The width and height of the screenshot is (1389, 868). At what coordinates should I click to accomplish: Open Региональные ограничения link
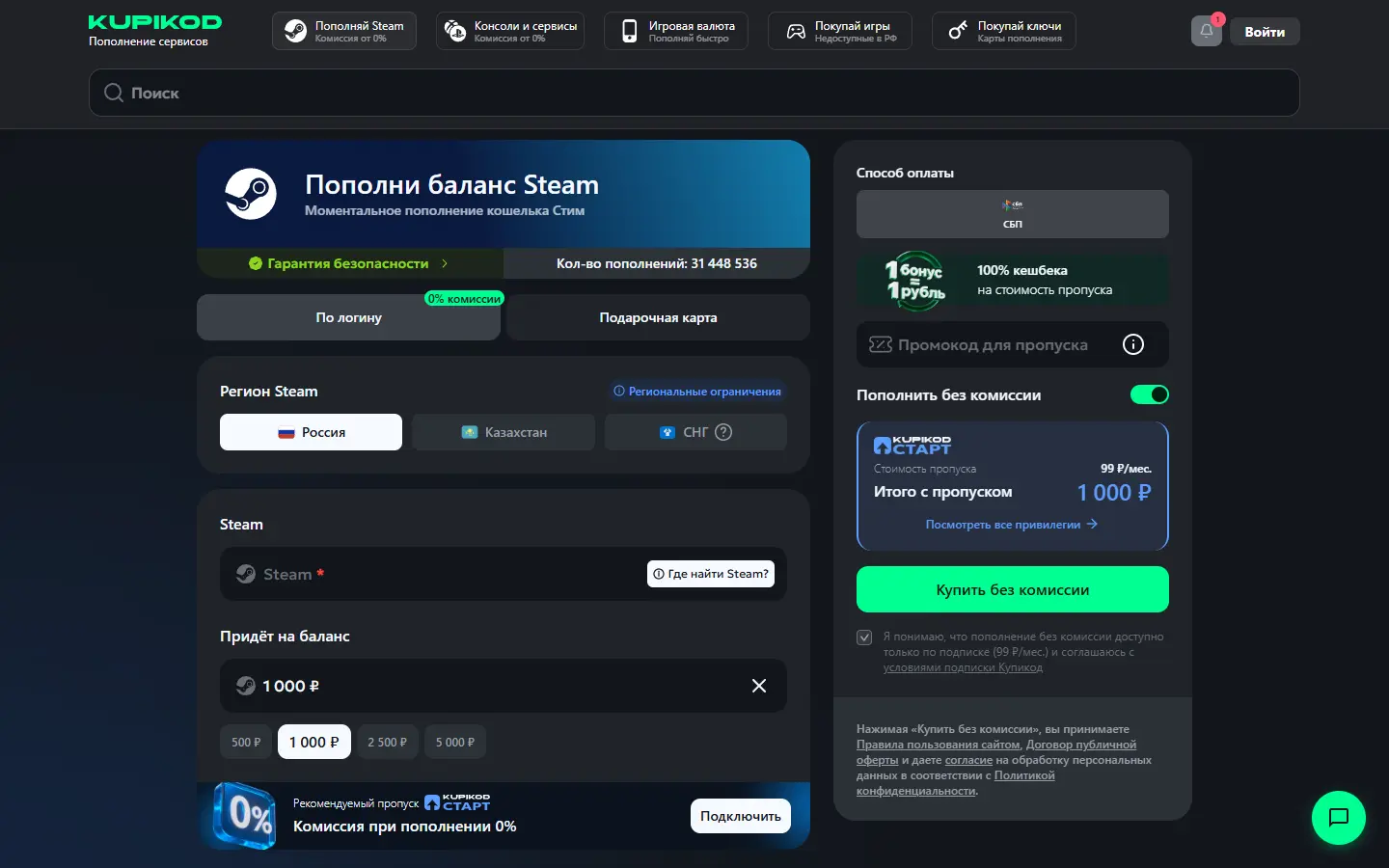tap(697, 392)
